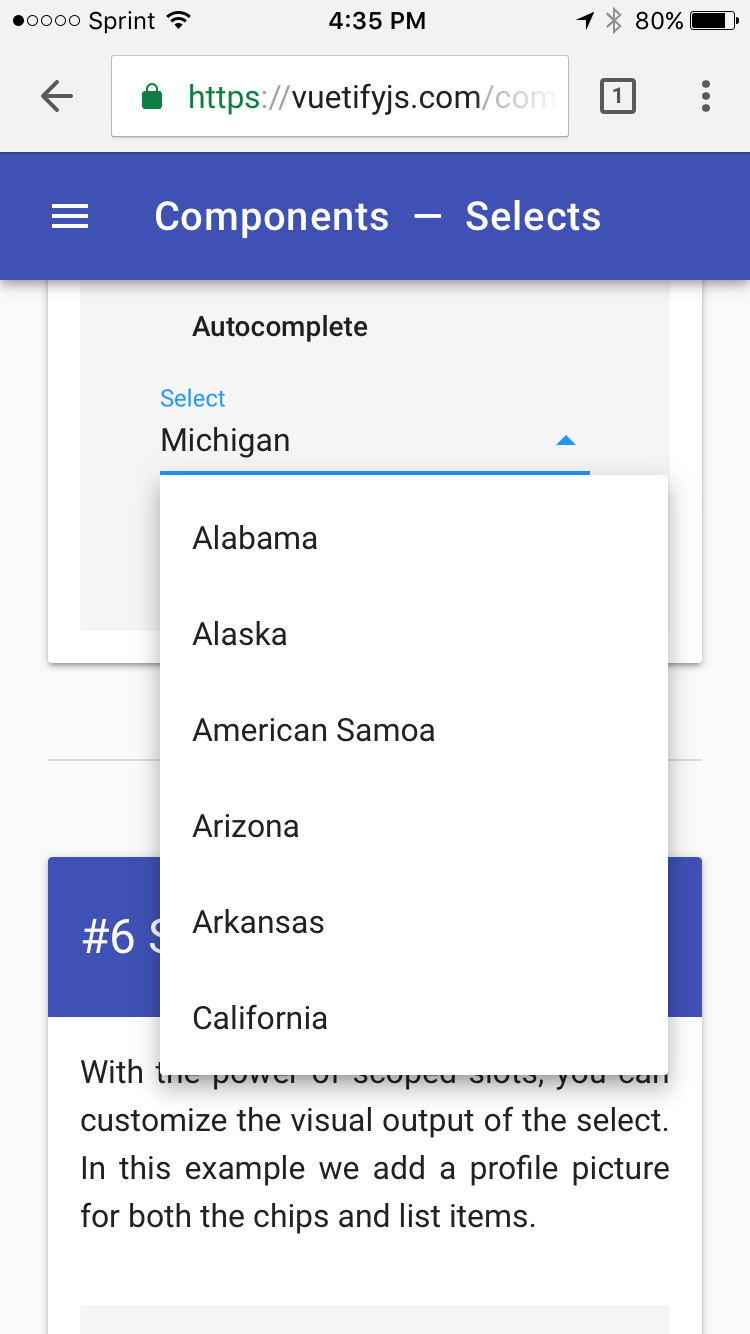Tap the back navigation arrow
The image size is (750, 1334).
(x=57, y=96)
